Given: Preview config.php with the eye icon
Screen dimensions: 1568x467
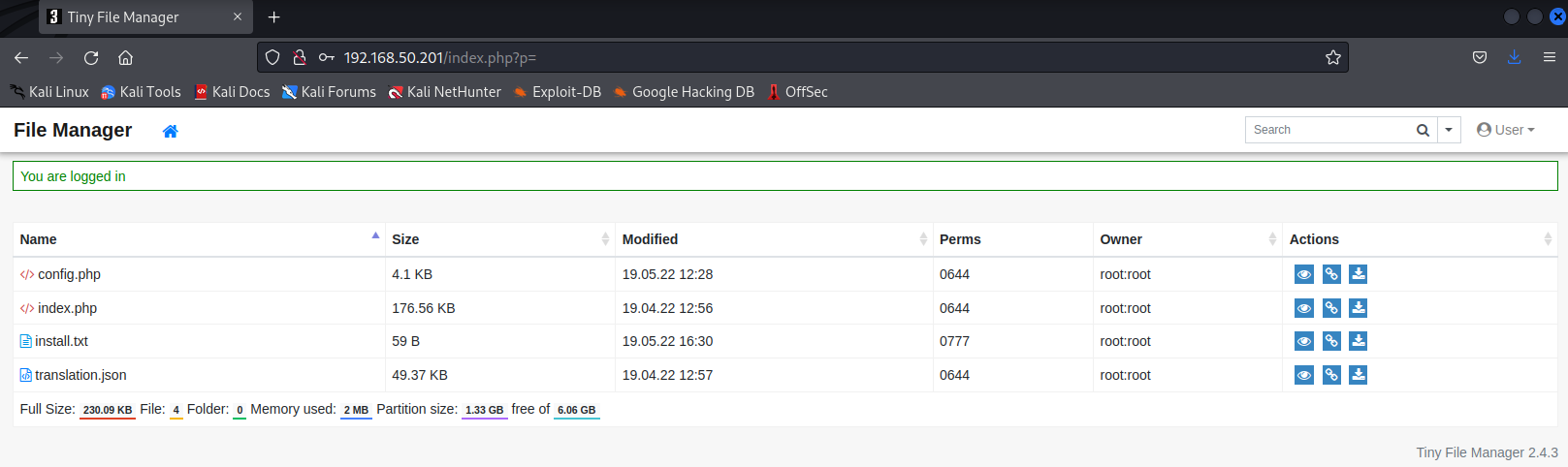Looking at the screenshot, I should 1304,274.
